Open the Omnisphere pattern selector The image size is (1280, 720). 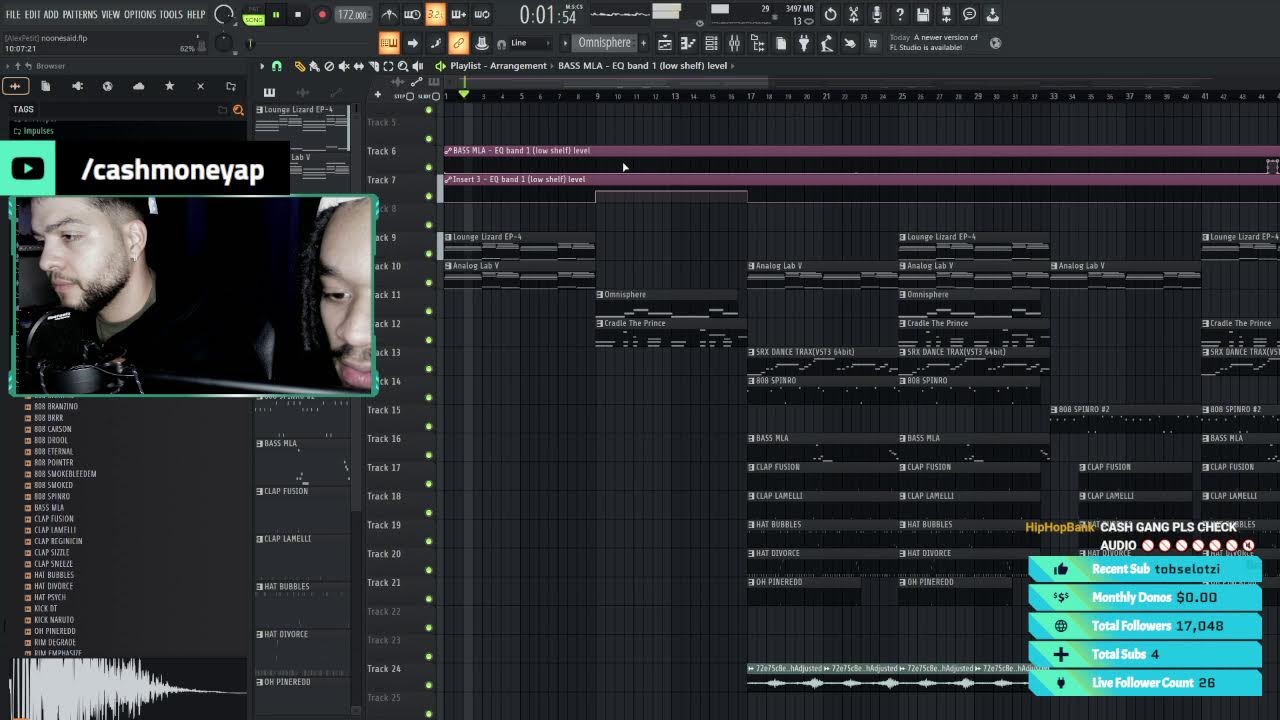[x=604, y=43]
